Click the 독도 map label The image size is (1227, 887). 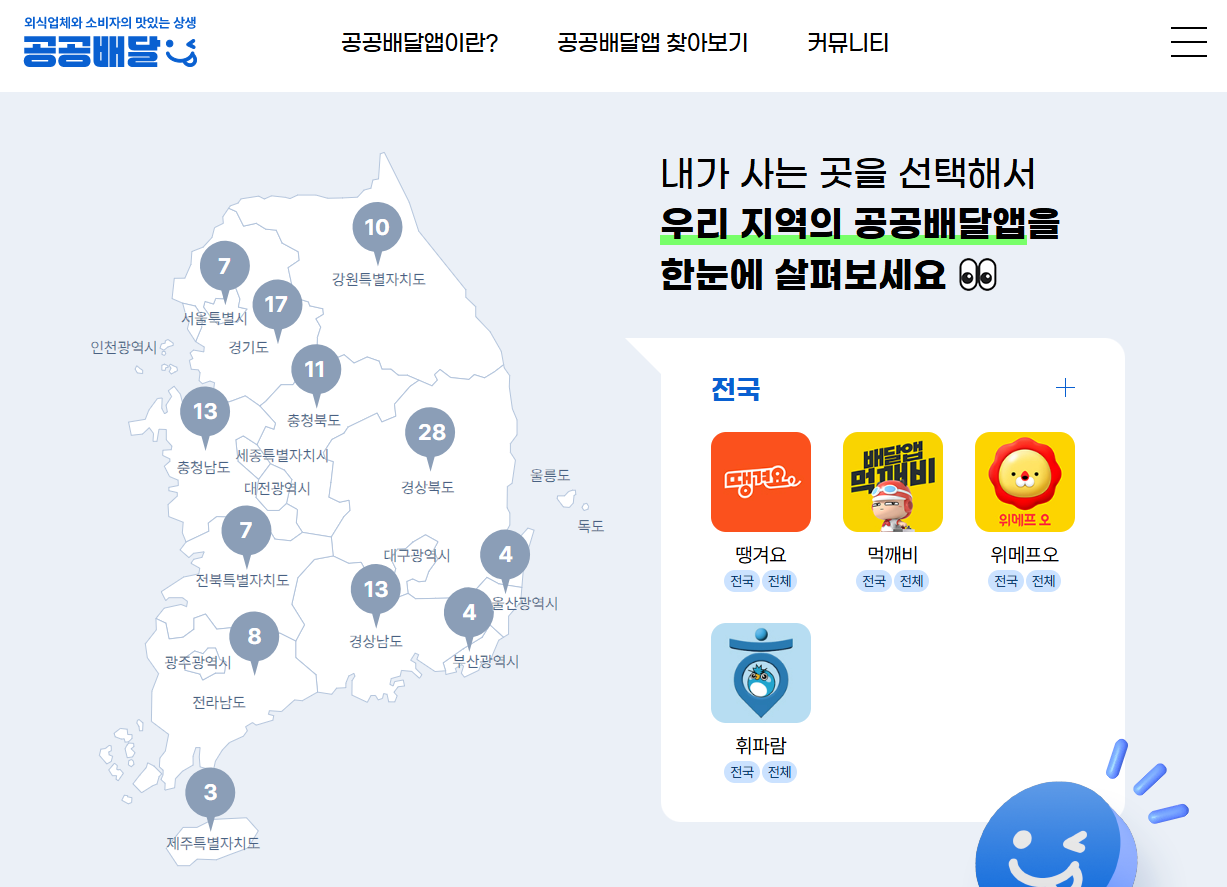(590, 525)
